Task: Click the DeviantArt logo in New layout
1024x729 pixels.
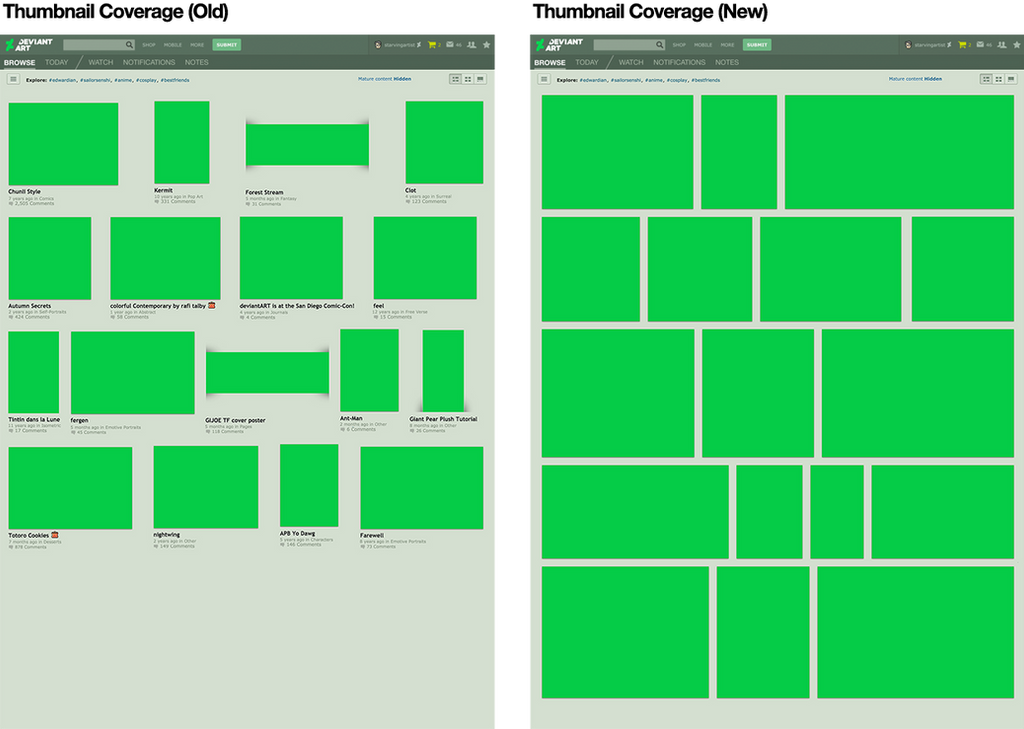Action: point(559,44)
